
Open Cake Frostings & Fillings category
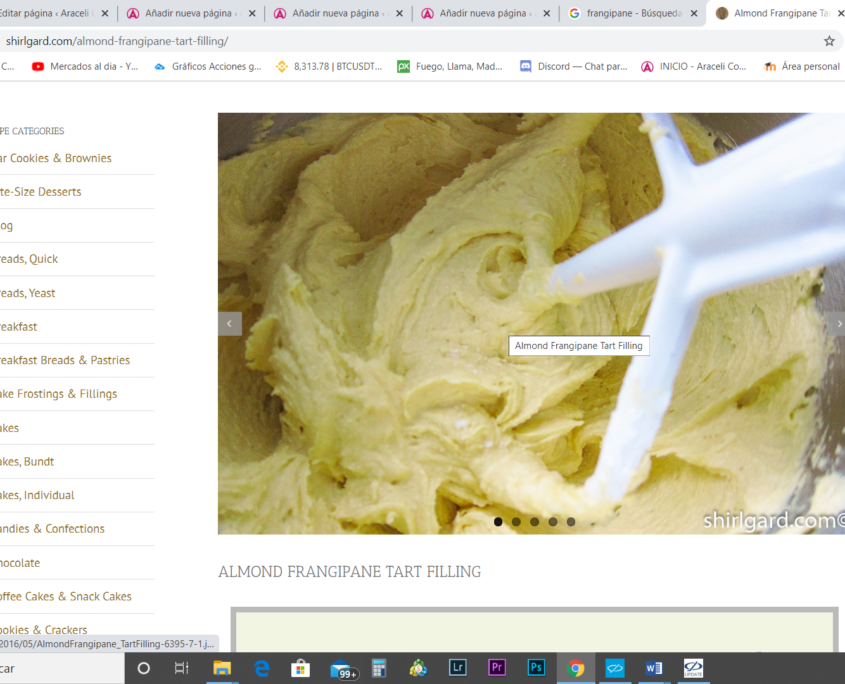pos(58,394)
